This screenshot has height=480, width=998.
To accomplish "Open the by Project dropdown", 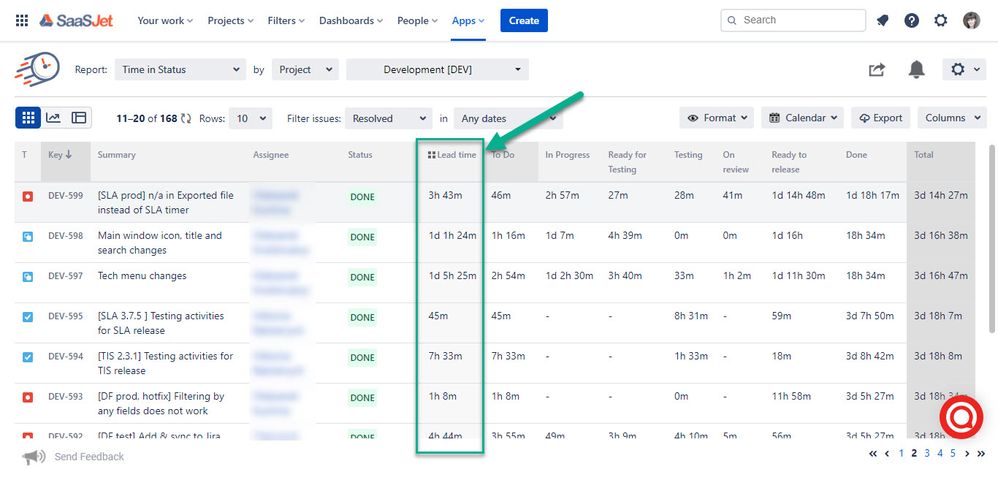I will [306, 69].
